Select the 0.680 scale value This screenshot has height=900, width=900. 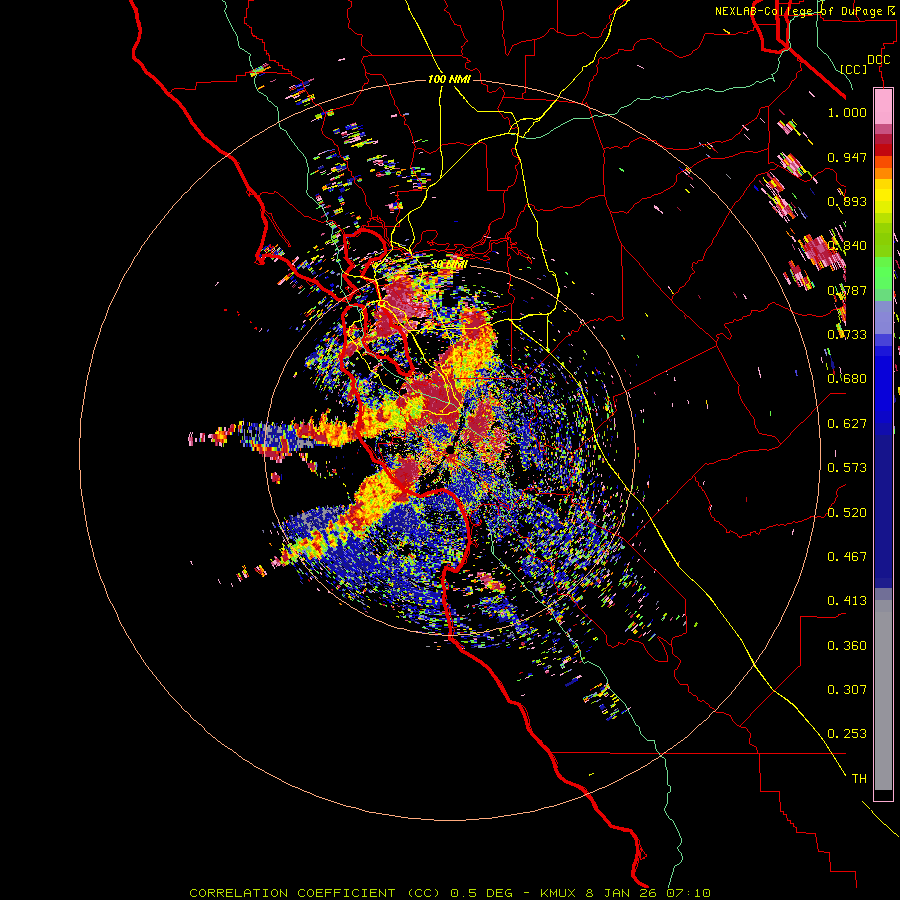[x=847, y=379]
